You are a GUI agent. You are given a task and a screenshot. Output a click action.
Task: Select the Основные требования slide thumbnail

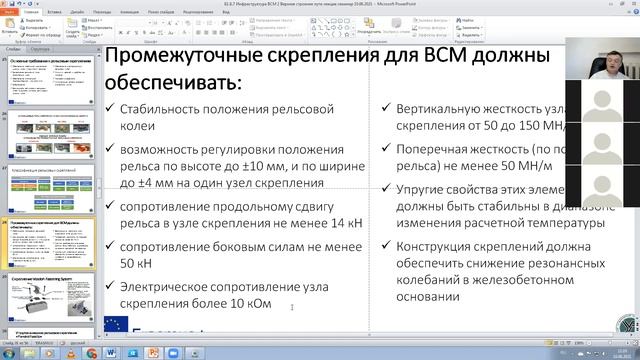point(51,80)
